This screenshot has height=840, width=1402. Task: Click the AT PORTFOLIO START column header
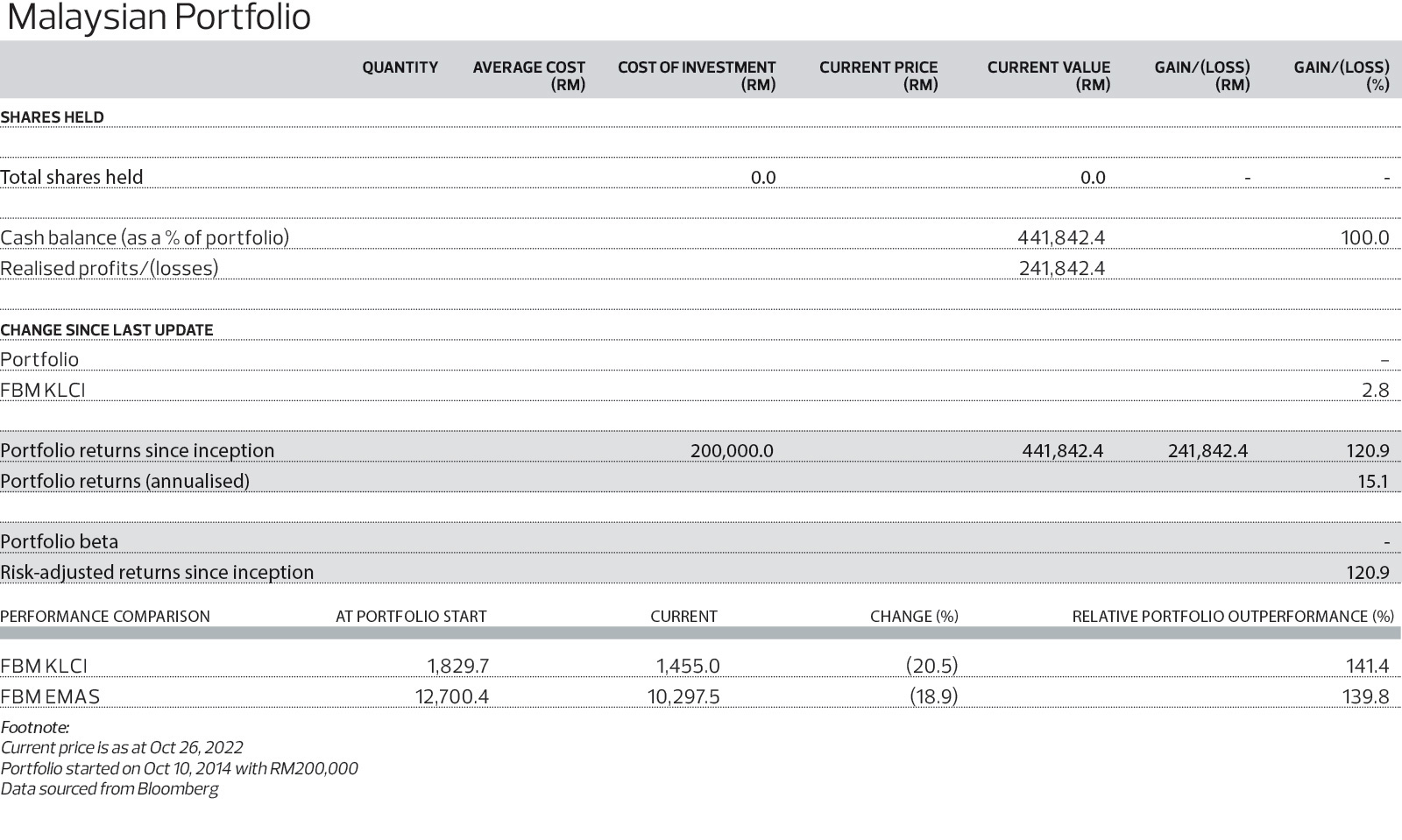click(411, 617)
